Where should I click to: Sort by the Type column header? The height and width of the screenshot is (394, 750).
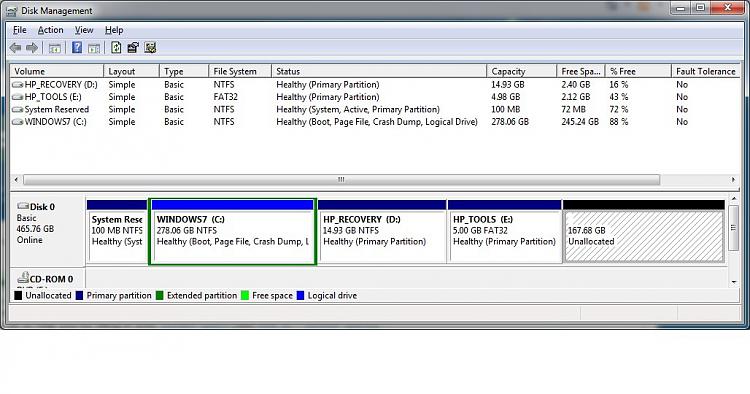pyautogui.click(x=184, y=71)
